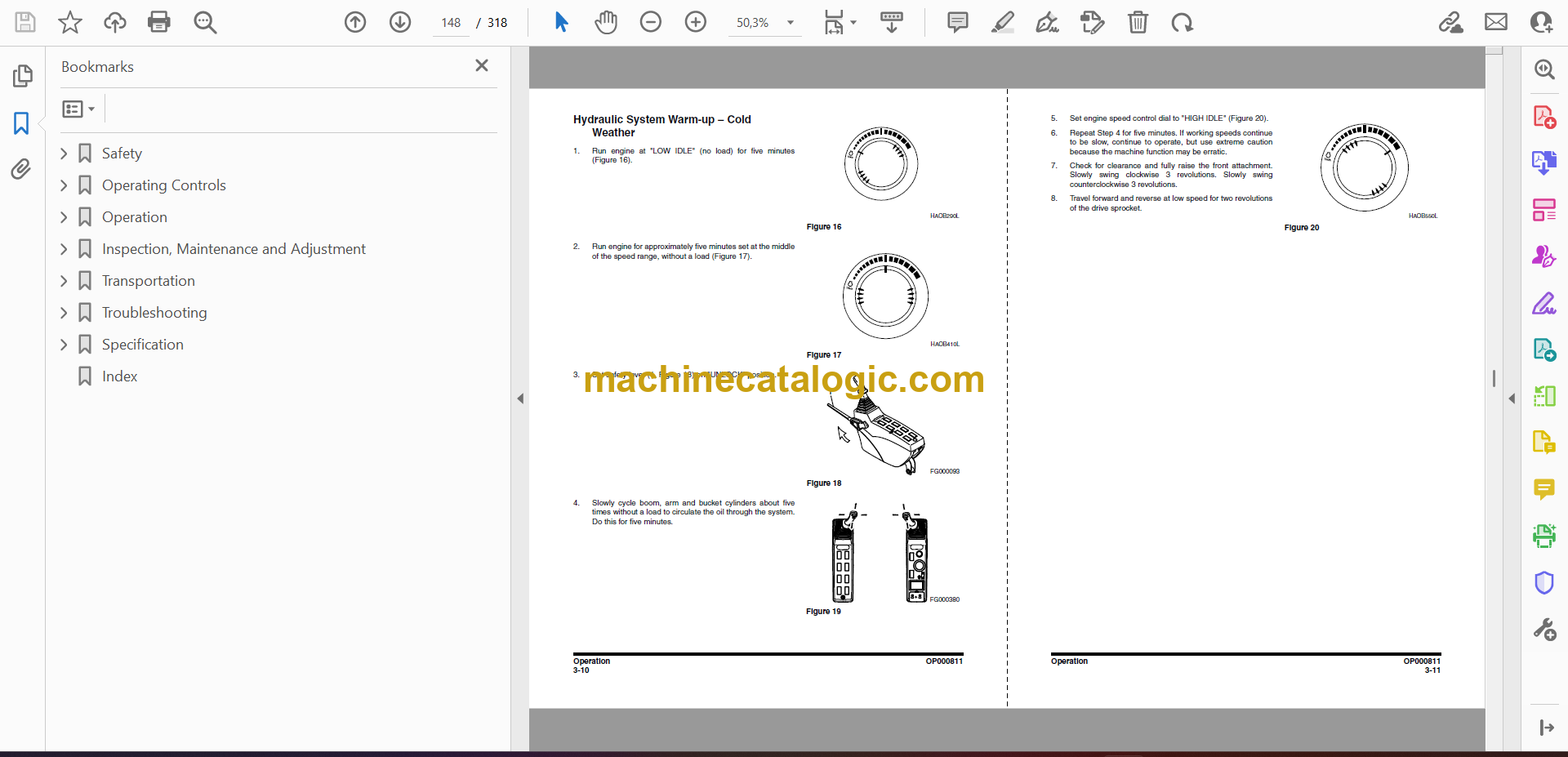Go to the previous page with the up arrow
Screen dimensions: 1568x757
pos(355,22)
